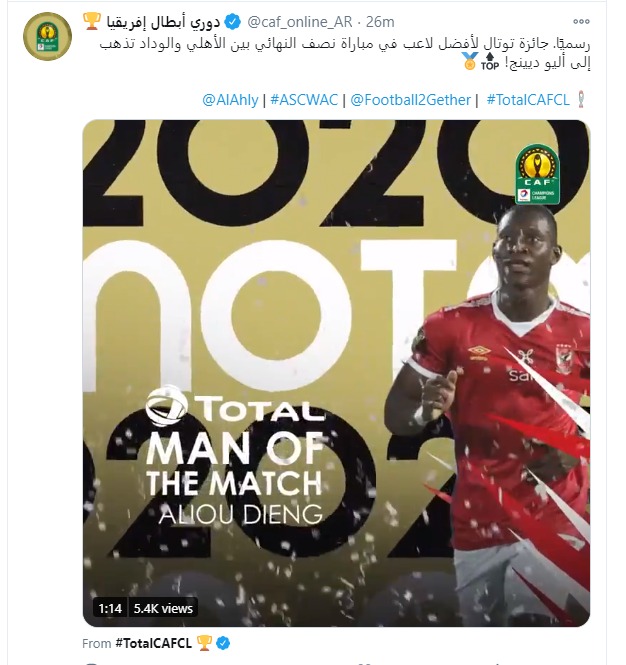626x665 pixels.
Task: Visit the @Football2Gether mention
Action: click(x=411, y=100)
